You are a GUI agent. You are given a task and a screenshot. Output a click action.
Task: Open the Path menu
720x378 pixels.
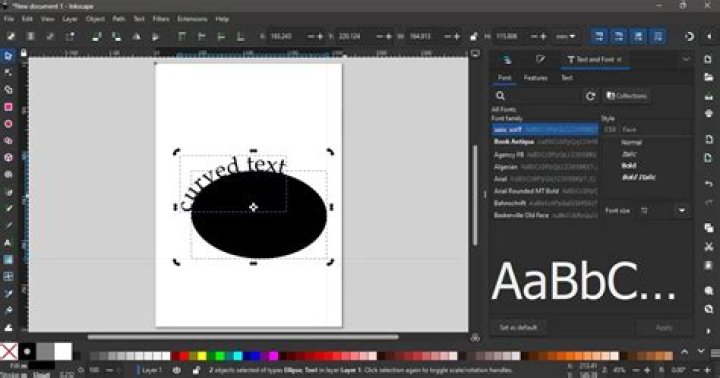(x=118, y=19)
